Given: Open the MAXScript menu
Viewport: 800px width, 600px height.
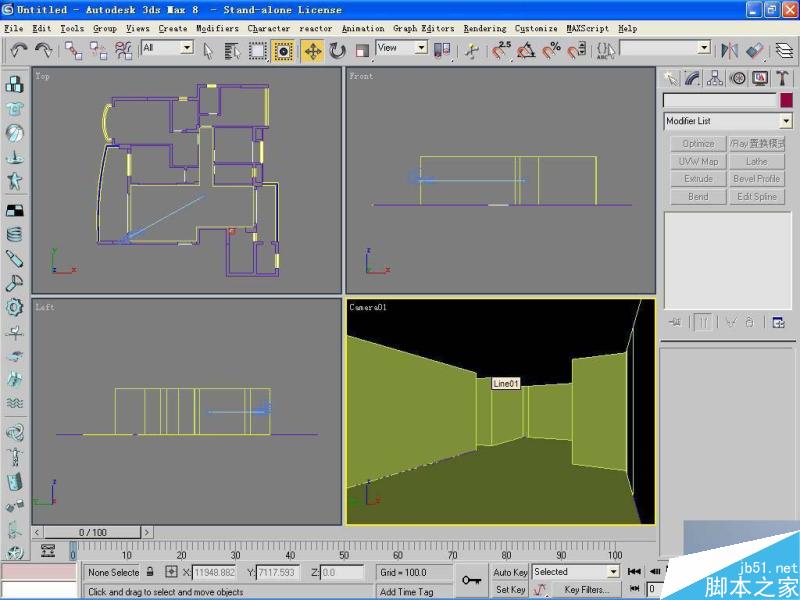Looking at the screenshot, I should coord(586,28).
